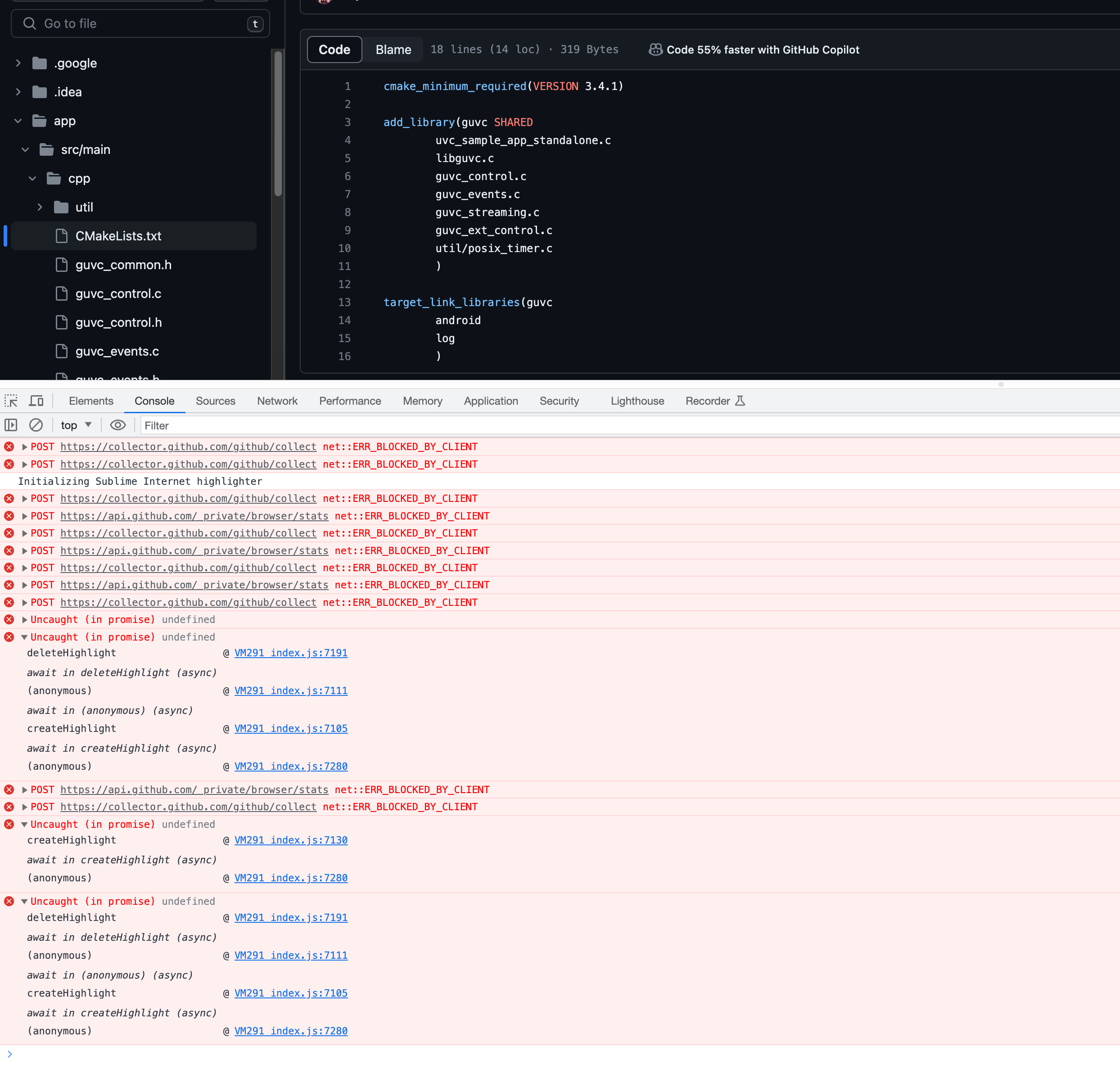Click the CMakeLists.txt file icon
1120x1065 pixels.
61,236
